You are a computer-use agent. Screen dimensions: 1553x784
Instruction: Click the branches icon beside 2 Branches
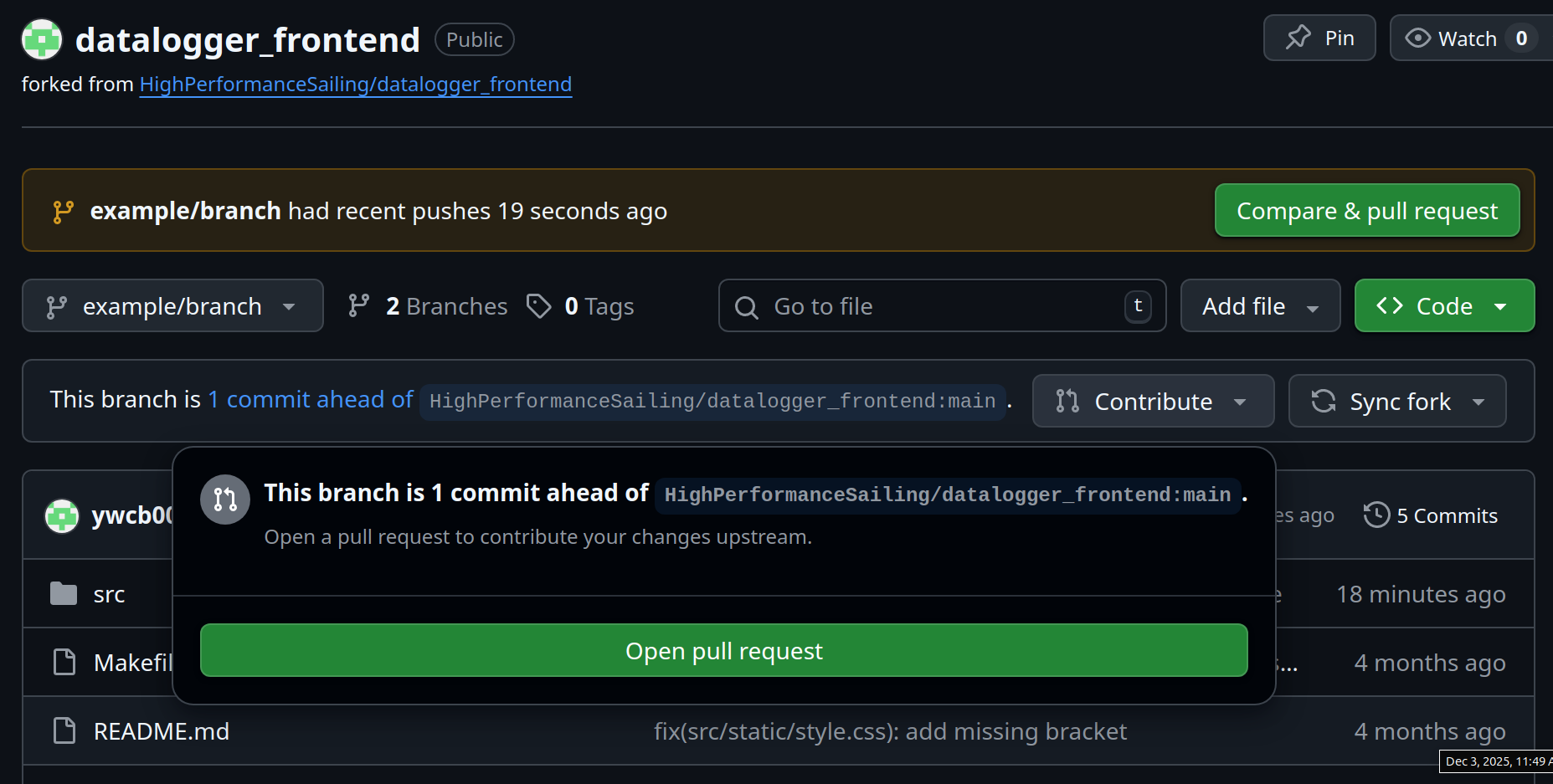359,306
